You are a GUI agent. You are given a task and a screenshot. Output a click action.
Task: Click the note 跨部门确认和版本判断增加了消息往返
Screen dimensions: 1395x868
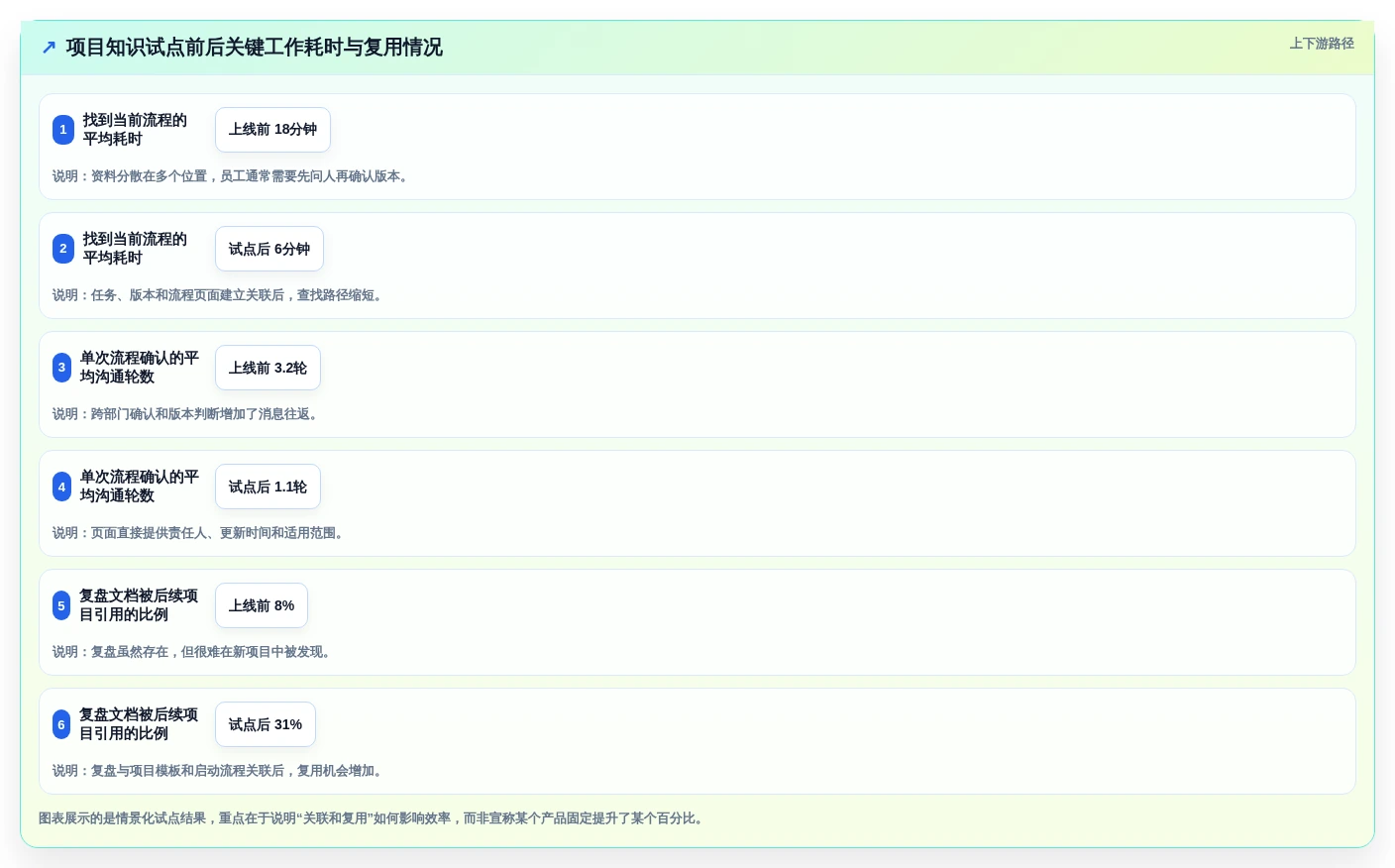(x=187, y=414)
